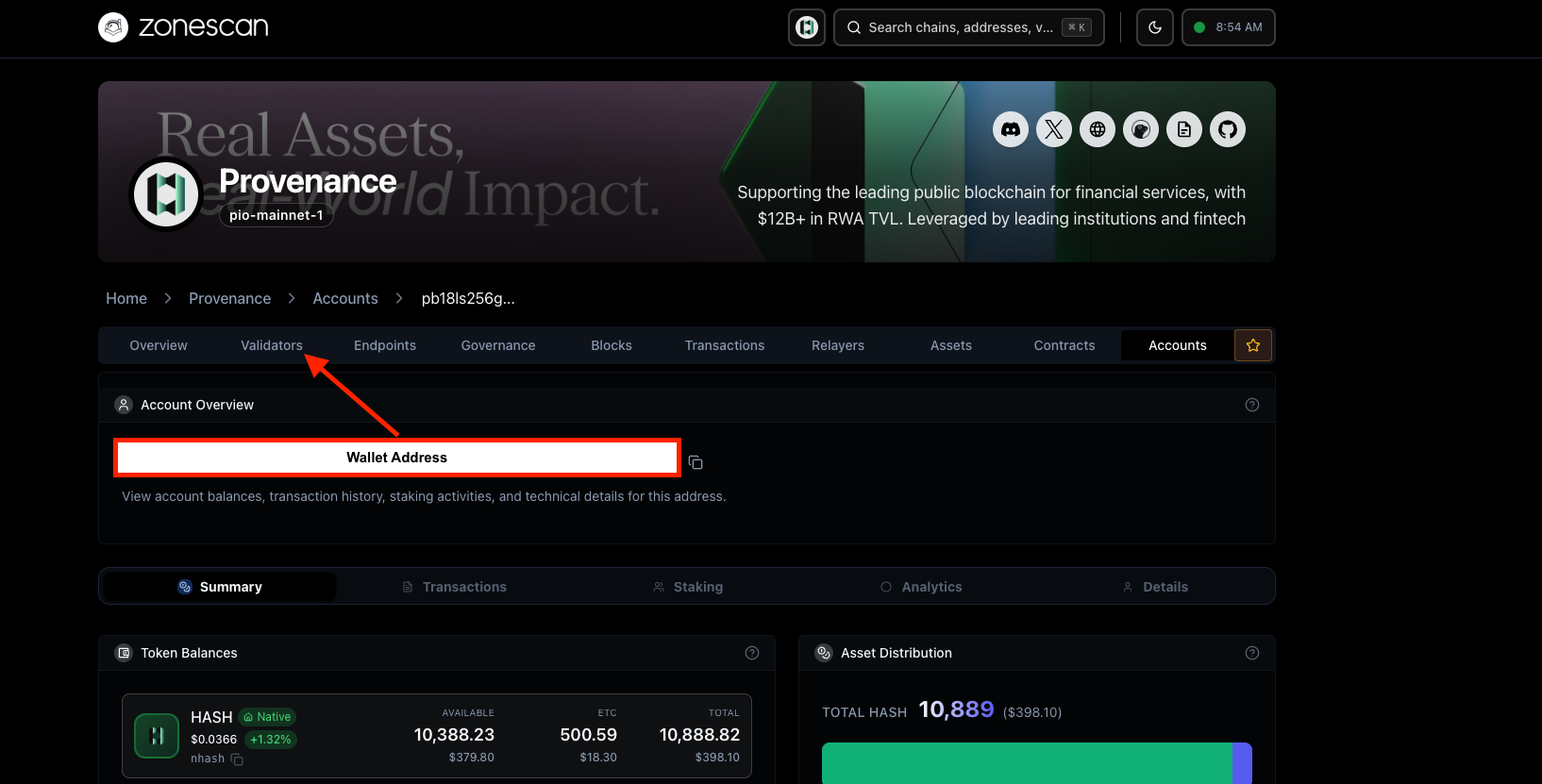
Task: View the Details account tab
Action: (1155, 587)
